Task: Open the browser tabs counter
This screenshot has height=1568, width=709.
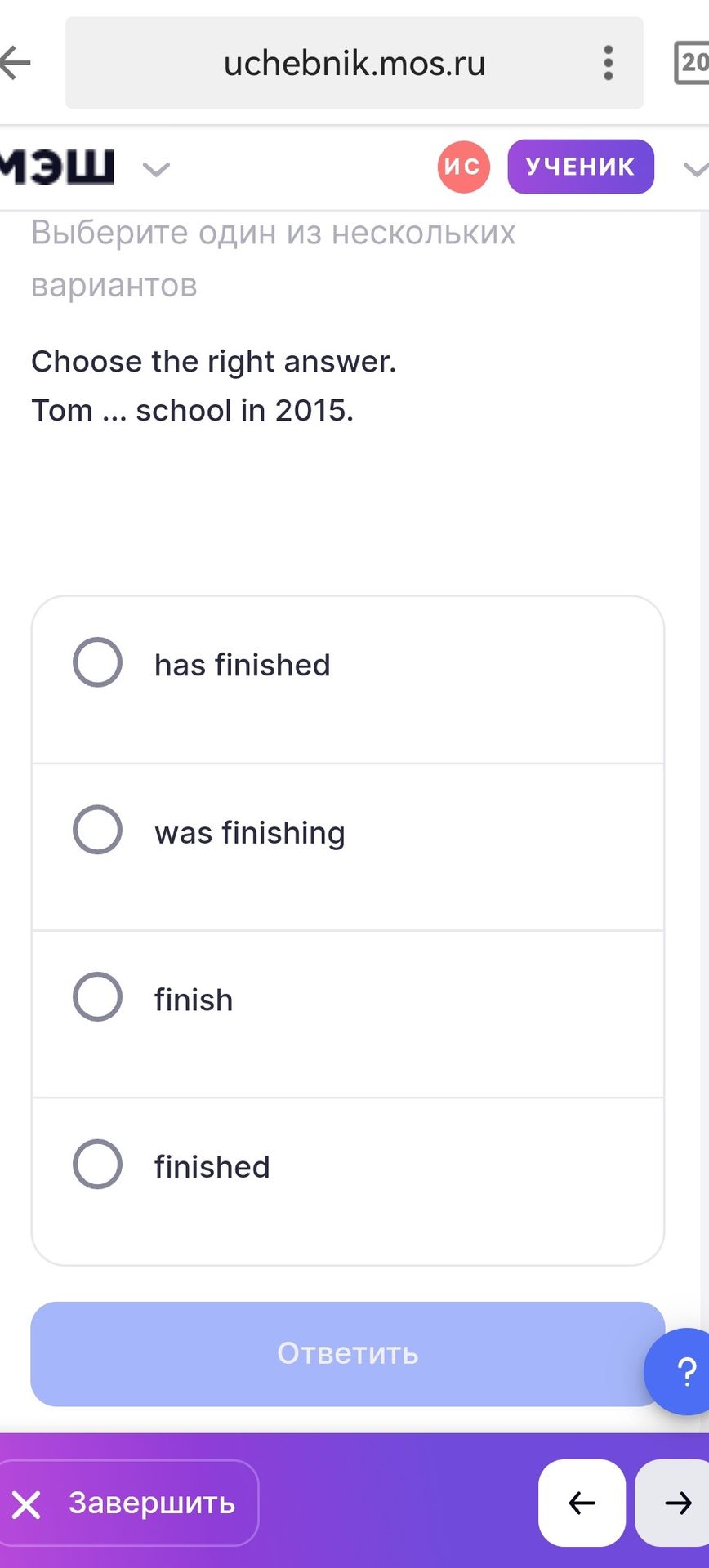Action: [x=691, y=63]
